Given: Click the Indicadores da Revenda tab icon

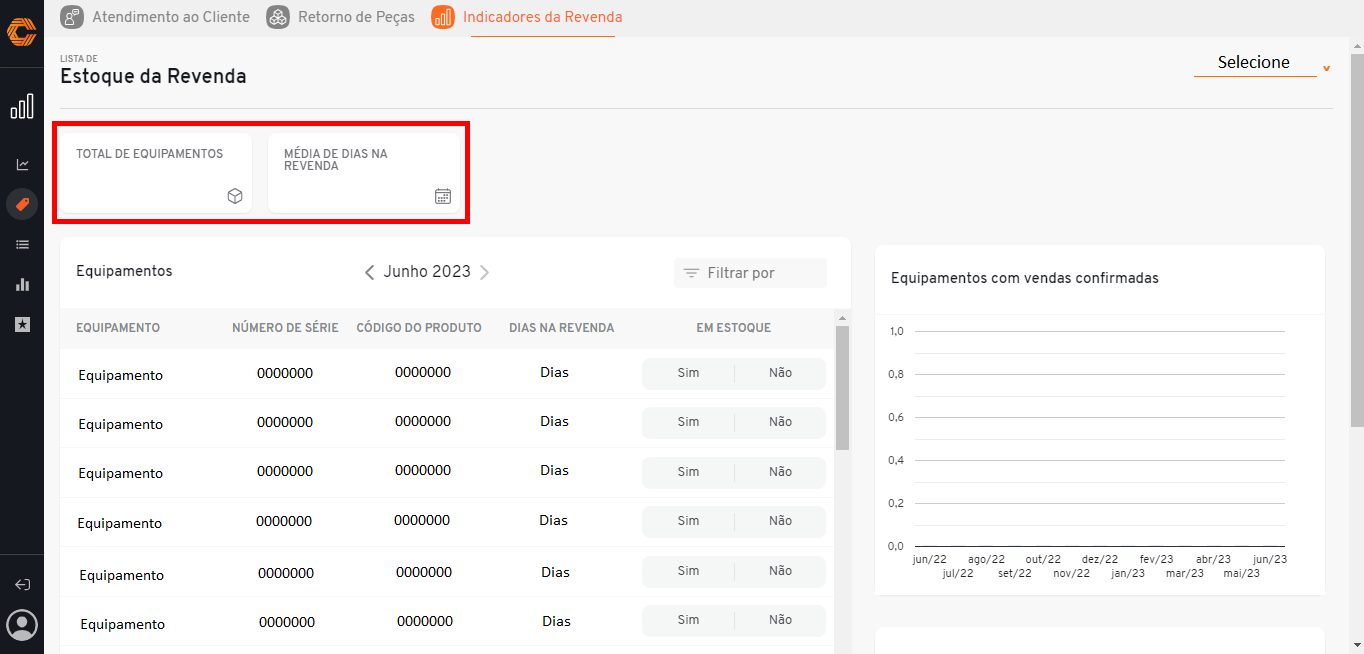Looking at the screenshot, I should pyautogui.click(x=443, y=17).
